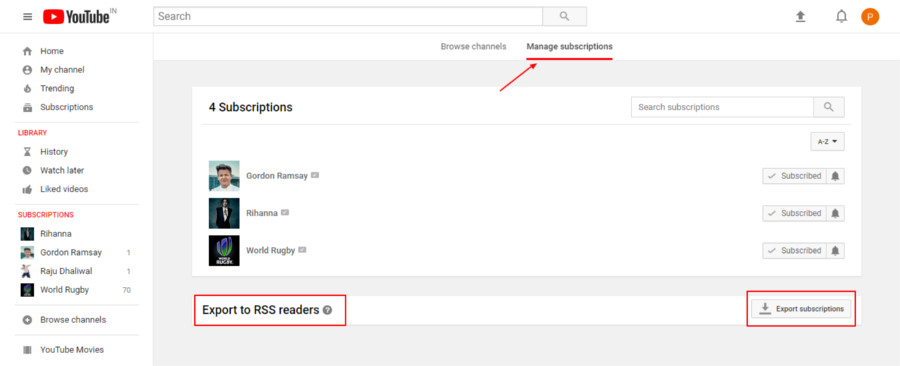This screenshot has width=900, height=366.
Task: Select the Manage subscriptions tab
Action: point(569,46)
